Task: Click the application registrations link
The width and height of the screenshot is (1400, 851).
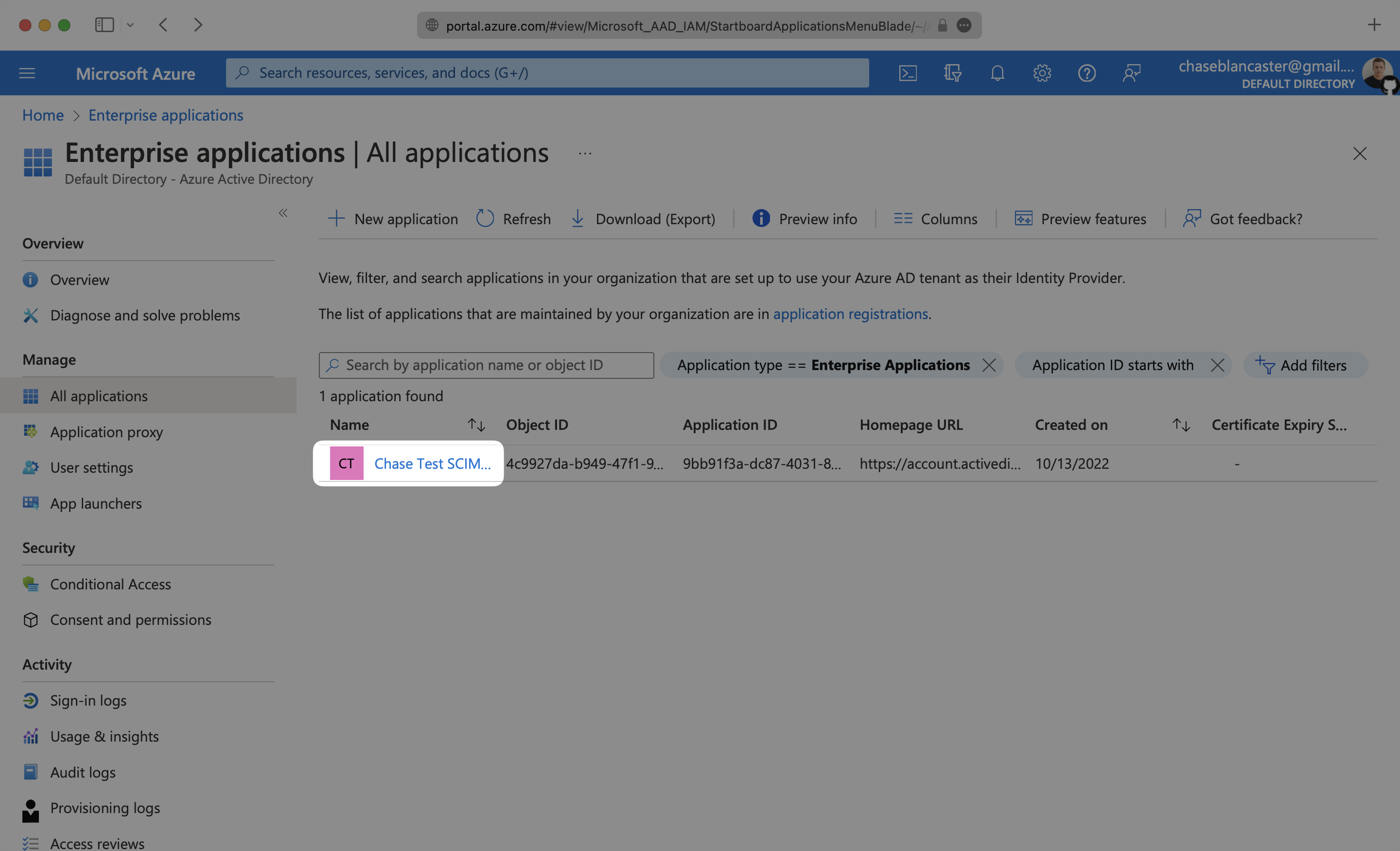Action: click(x=850, y=314)
